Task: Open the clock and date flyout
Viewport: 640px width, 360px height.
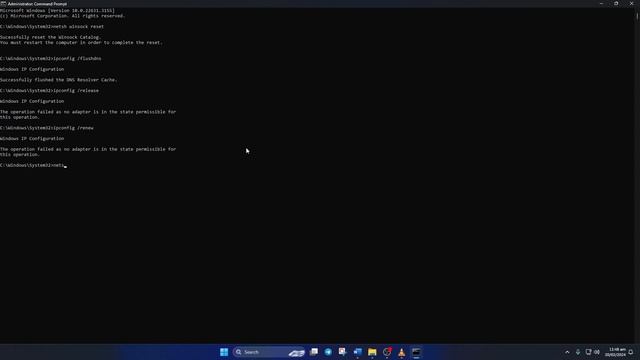Action: [x=615, y=352]
